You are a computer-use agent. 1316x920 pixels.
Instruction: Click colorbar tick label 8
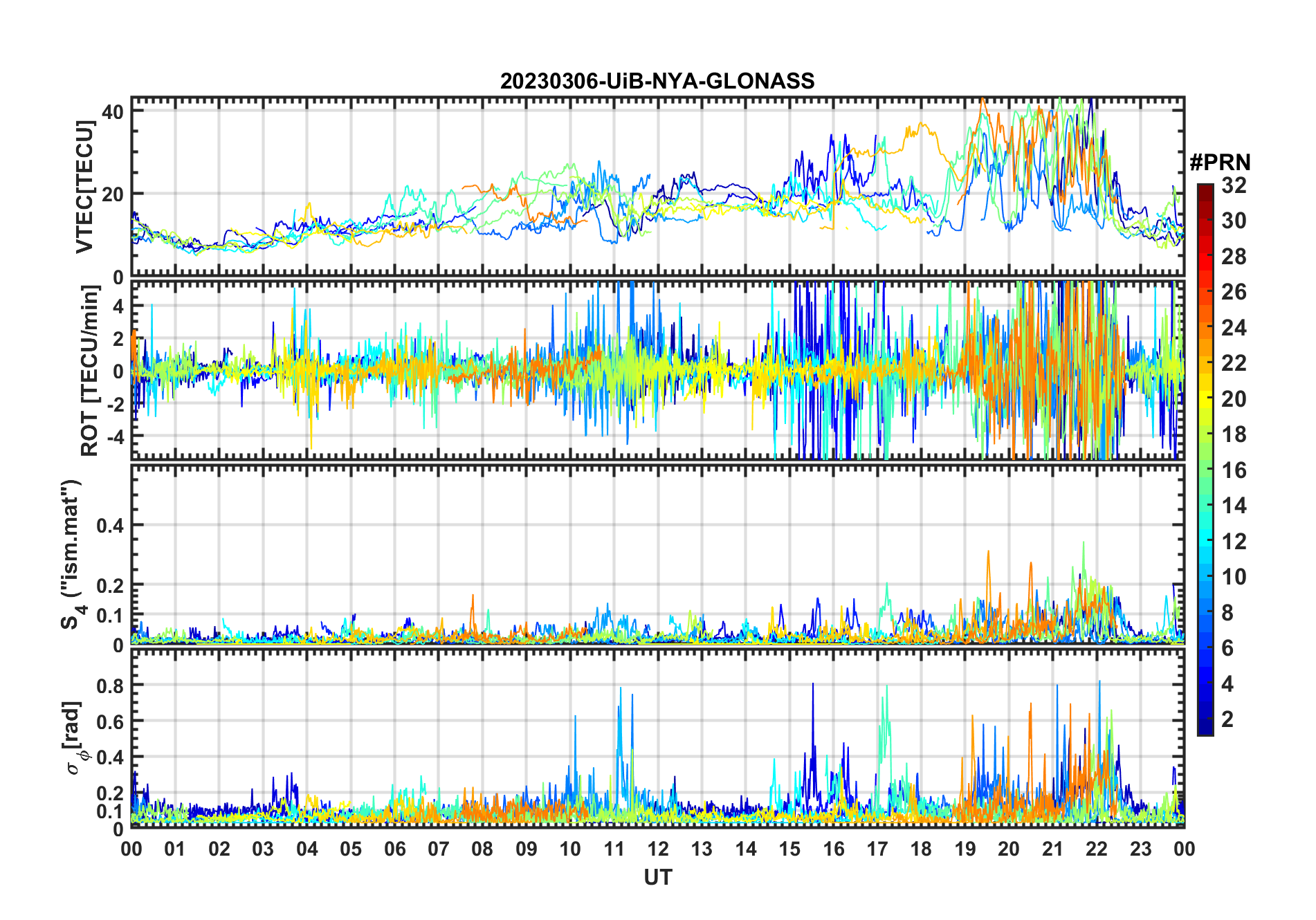[x=1228, y=613]
